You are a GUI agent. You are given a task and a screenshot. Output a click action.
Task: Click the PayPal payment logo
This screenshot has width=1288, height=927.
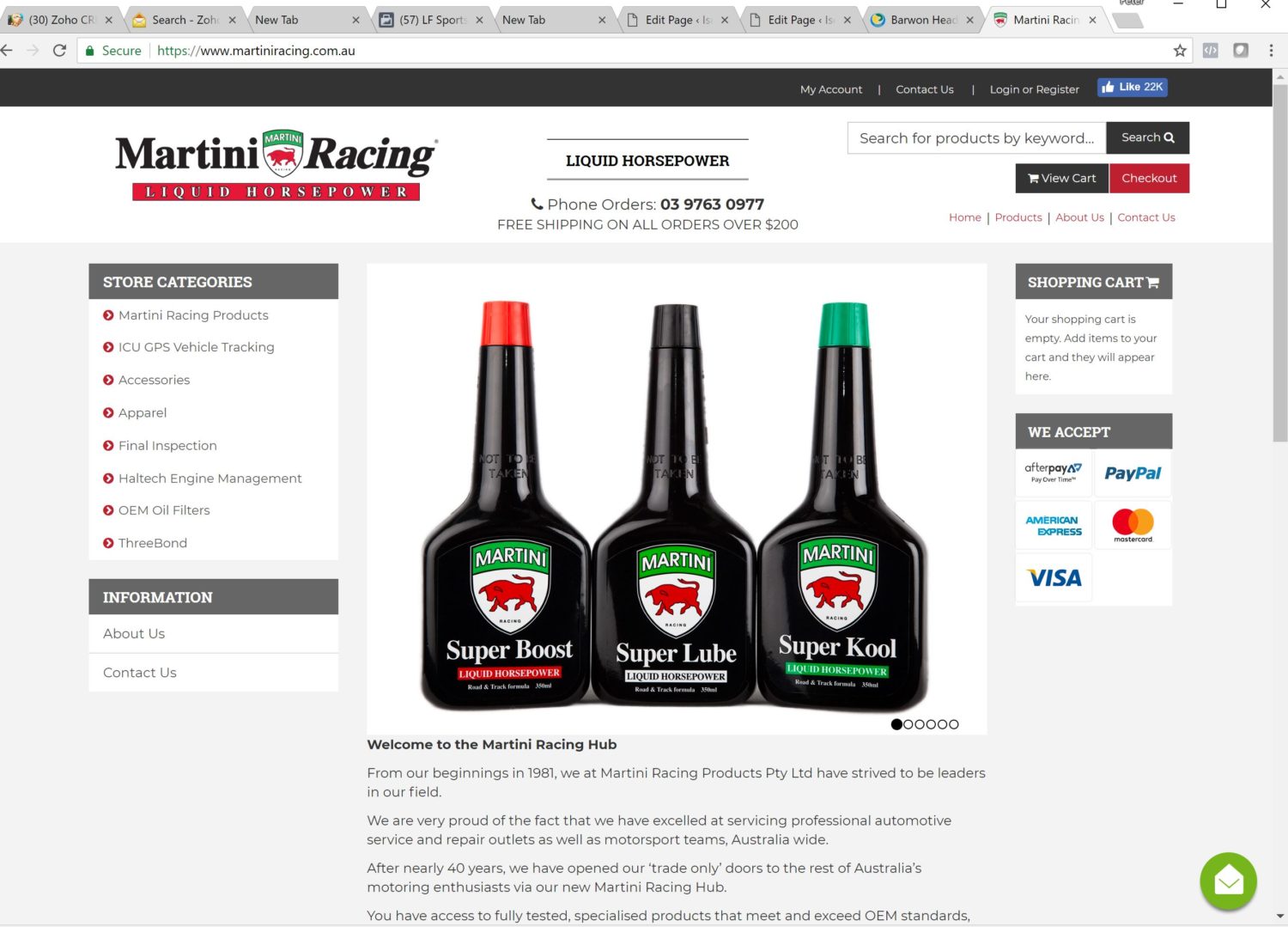pyautogui.click(x=1133, y=473)
